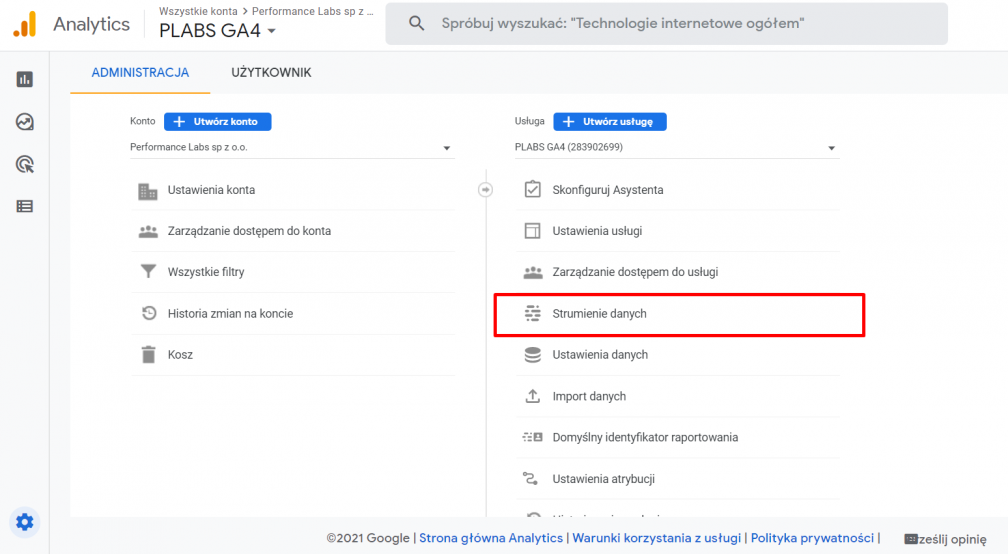Click the database icon for Ustawienia danych

[x=532, y=355]
